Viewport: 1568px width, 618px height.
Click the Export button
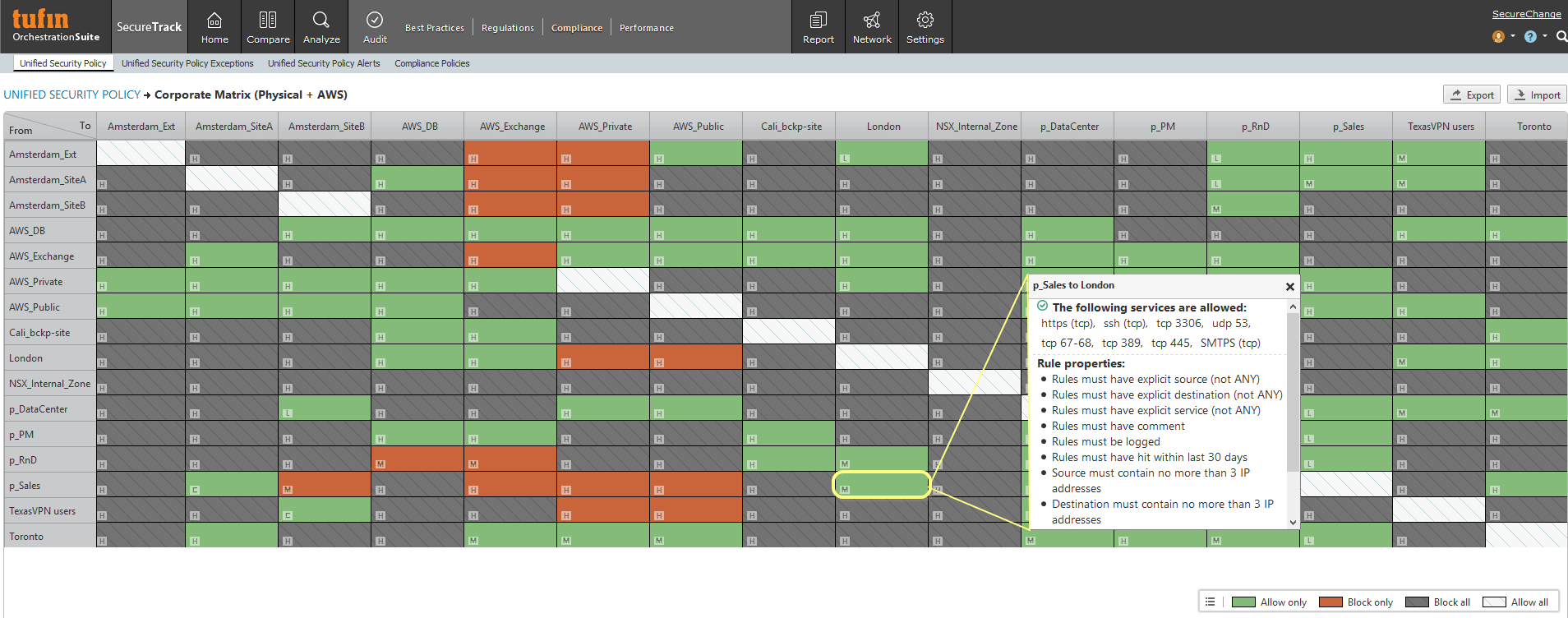1472,95
